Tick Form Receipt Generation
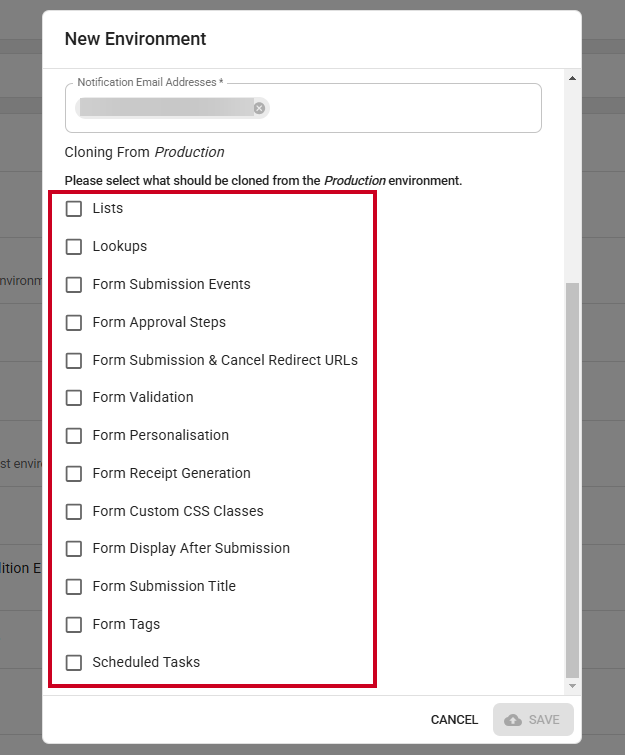Screen dimensions: 625x755 74,473
